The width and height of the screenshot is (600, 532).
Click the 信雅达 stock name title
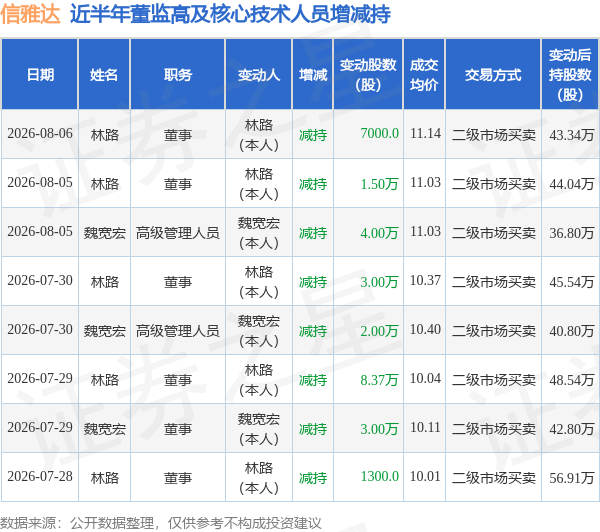30,14
